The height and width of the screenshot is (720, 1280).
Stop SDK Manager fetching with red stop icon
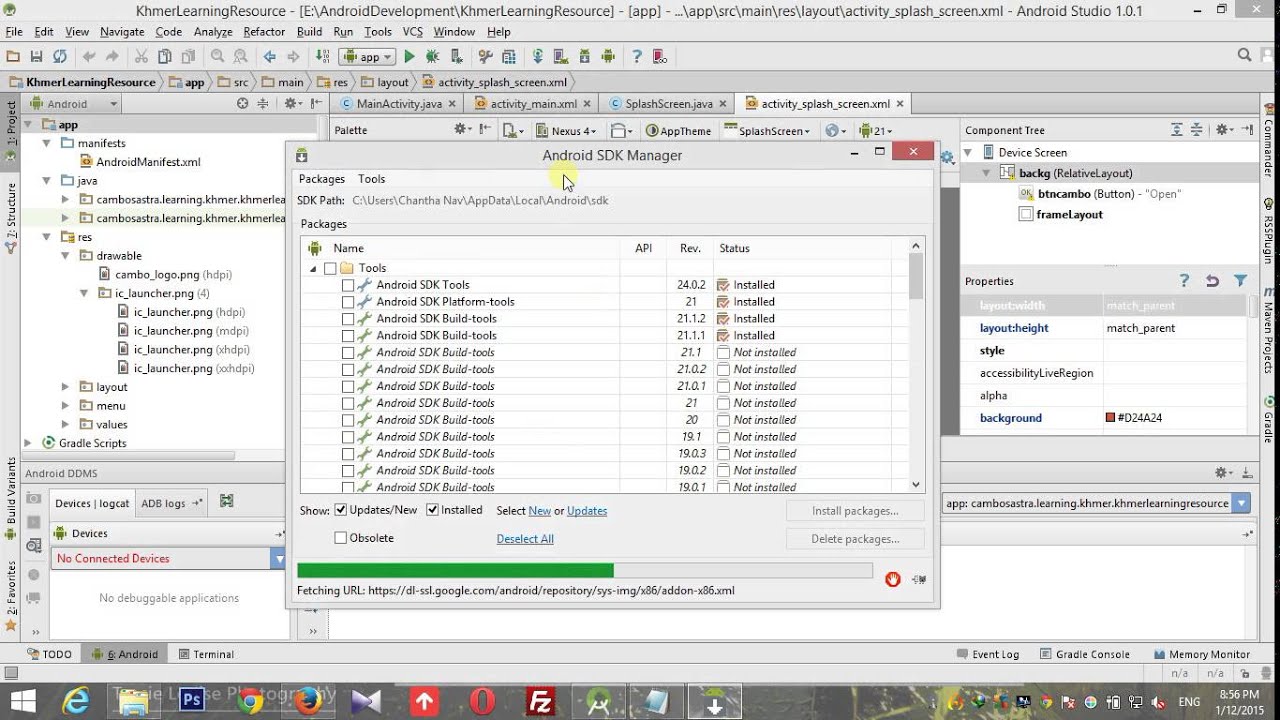point(893,579)
